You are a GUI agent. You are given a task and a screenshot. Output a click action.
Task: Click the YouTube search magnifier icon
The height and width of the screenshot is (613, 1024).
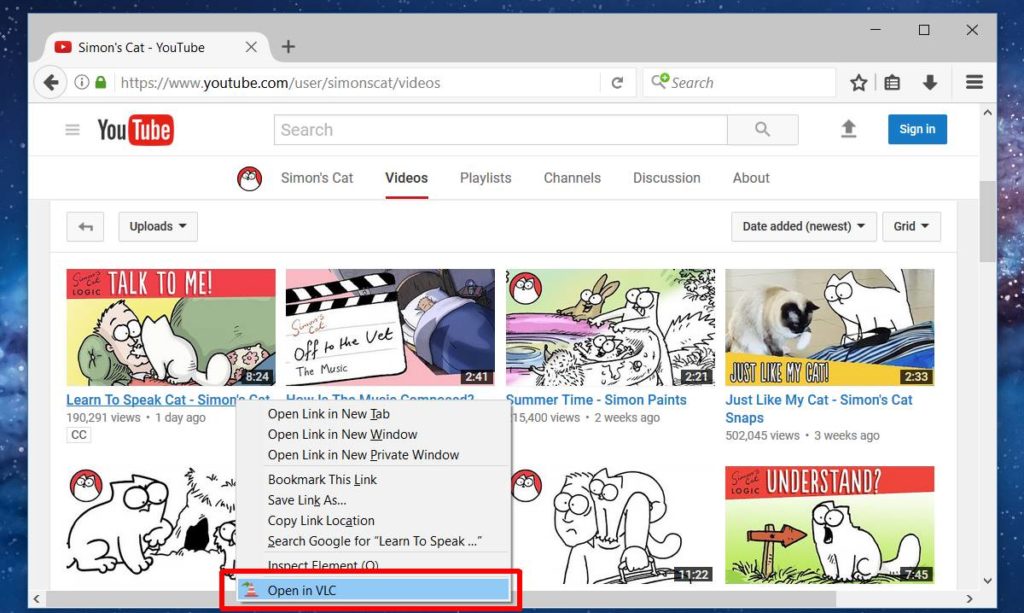[x=763, y=129]
